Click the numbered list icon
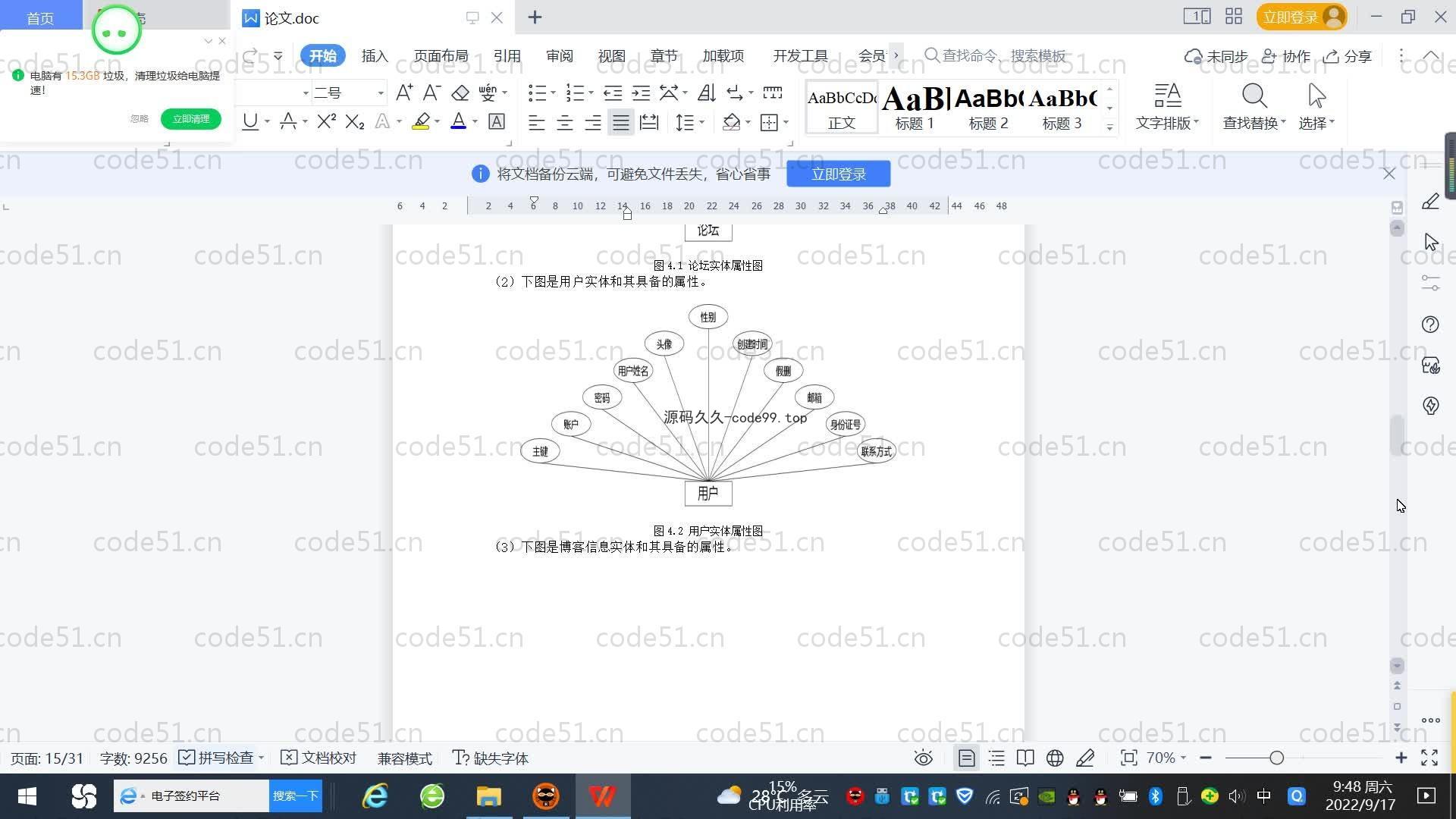 (x=575, y=93)
